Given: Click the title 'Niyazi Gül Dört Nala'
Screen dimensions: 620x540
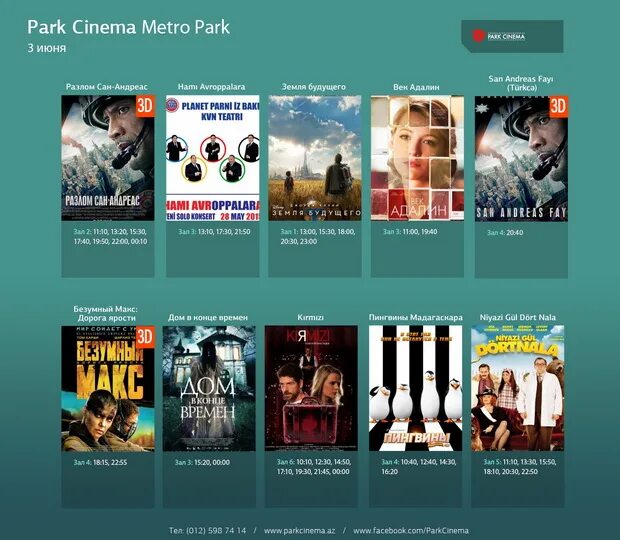Looking at the screenshot, I should point(518,317).
